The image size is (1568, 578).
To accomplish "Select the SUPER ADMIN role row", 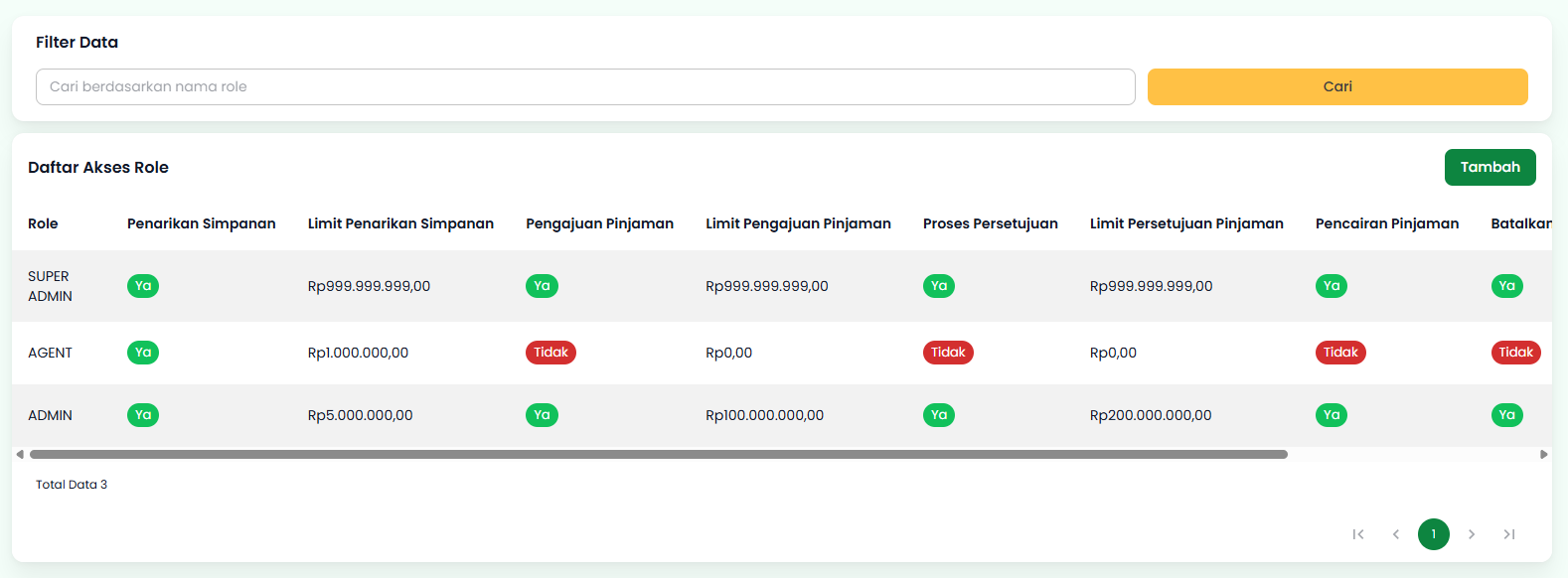I will pyautogui.click(x=50, y=286).
